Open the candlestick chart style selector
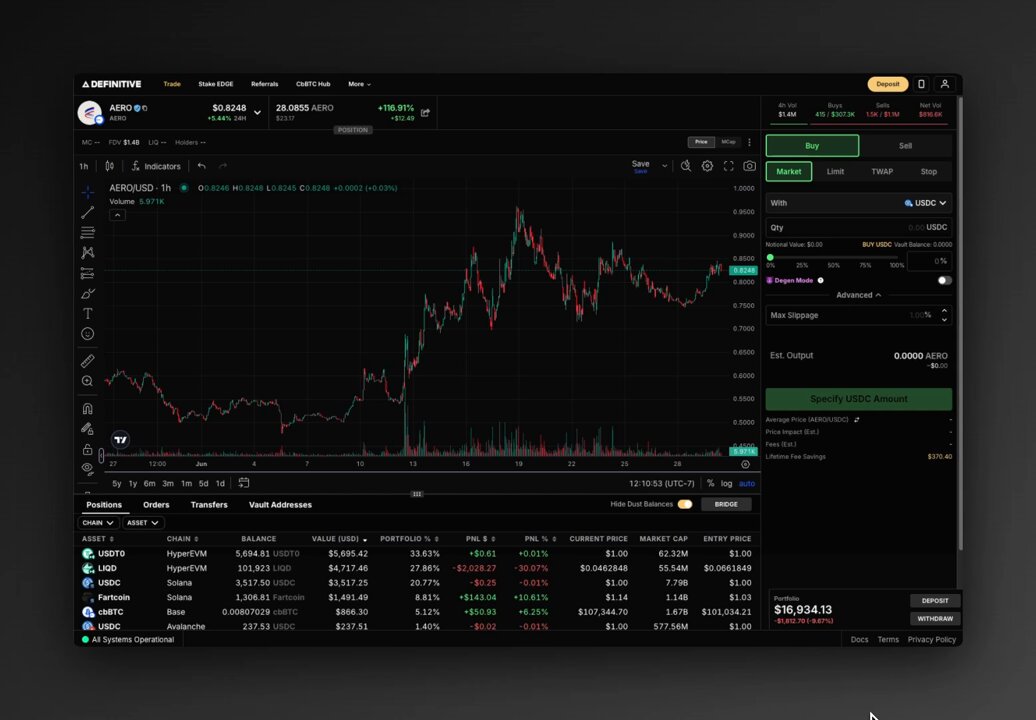The image size is (1036, 720). tap(109, 166)
